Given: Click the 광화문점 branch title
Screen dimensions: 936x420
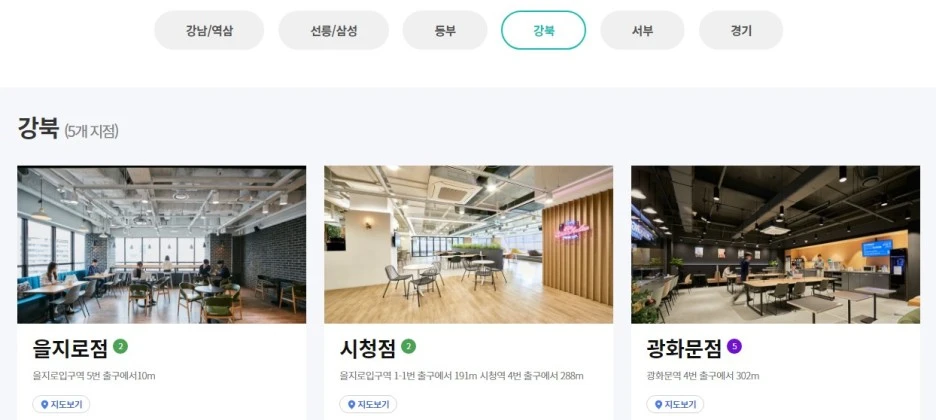Looking at the screenshot, I should pos(684,348).
